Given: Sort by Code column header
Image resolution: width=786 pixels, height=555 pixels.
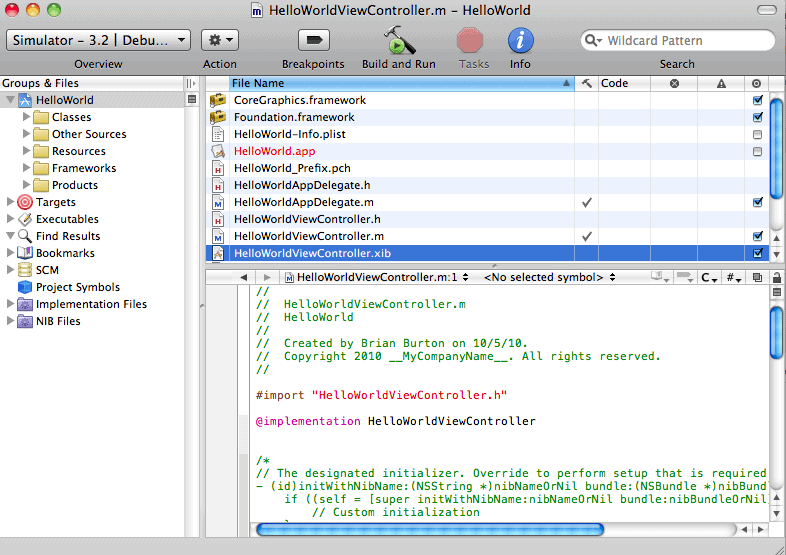Looking at the screenshot, I should tap(624, 83).
